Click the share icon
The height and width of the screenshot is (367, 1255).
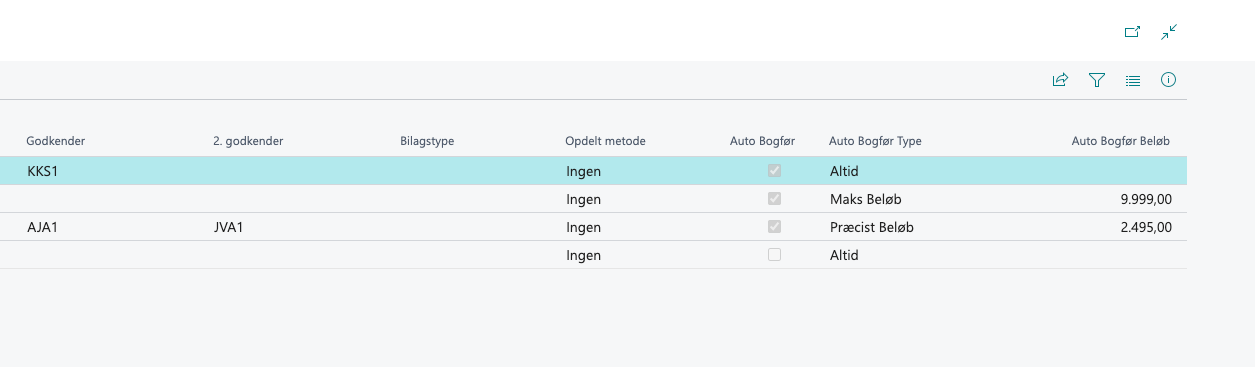(x=1060, y=80)
